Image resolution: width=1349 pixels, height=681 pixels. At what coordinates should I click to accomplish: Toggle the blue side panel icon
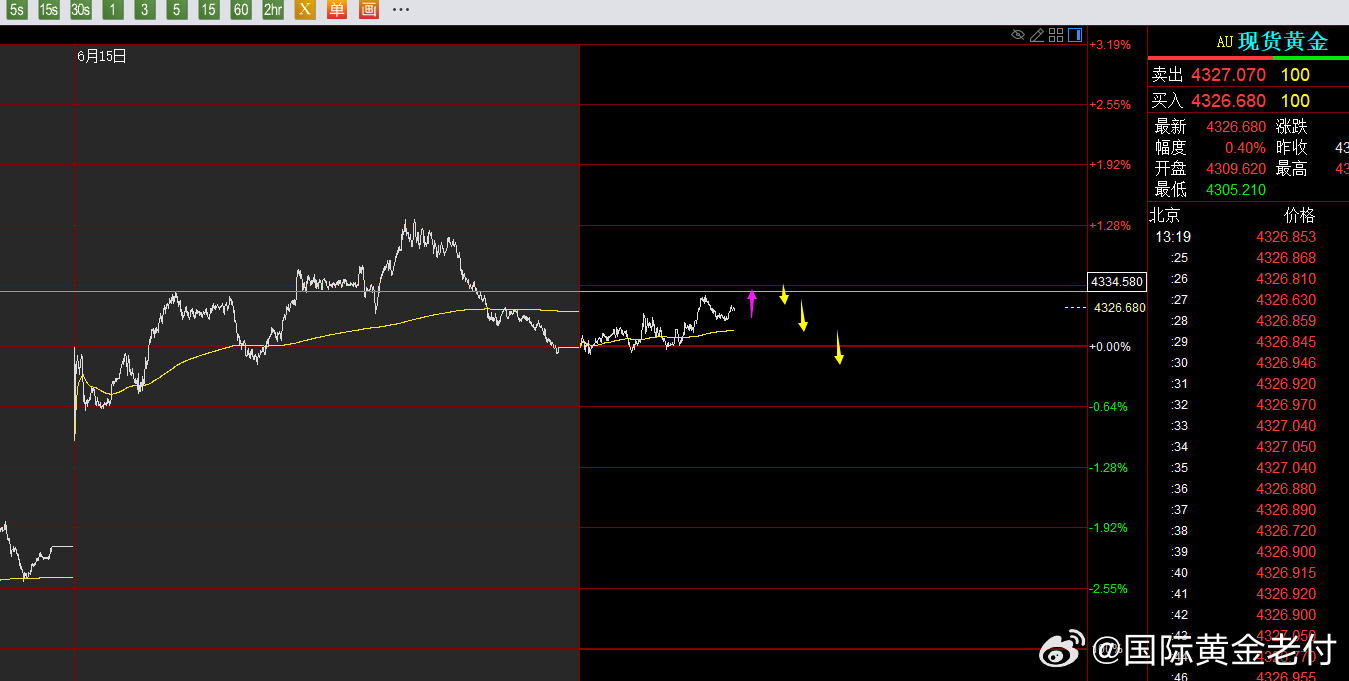click(1075, 35)
